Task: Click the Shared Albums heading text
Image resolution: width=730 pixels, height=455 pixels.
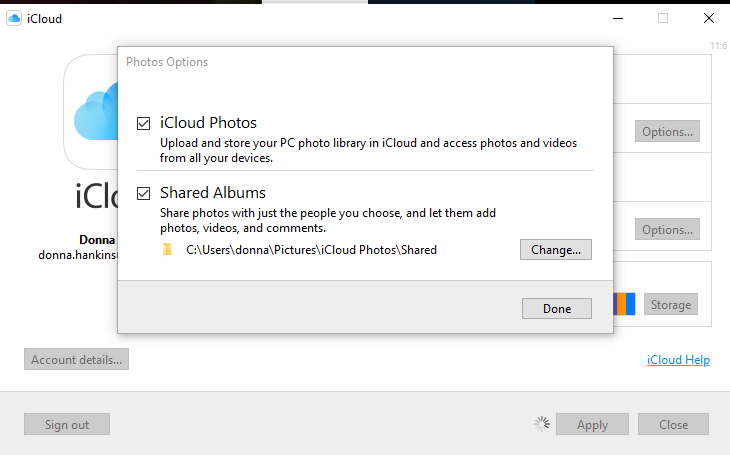Action: click(213, 192)
